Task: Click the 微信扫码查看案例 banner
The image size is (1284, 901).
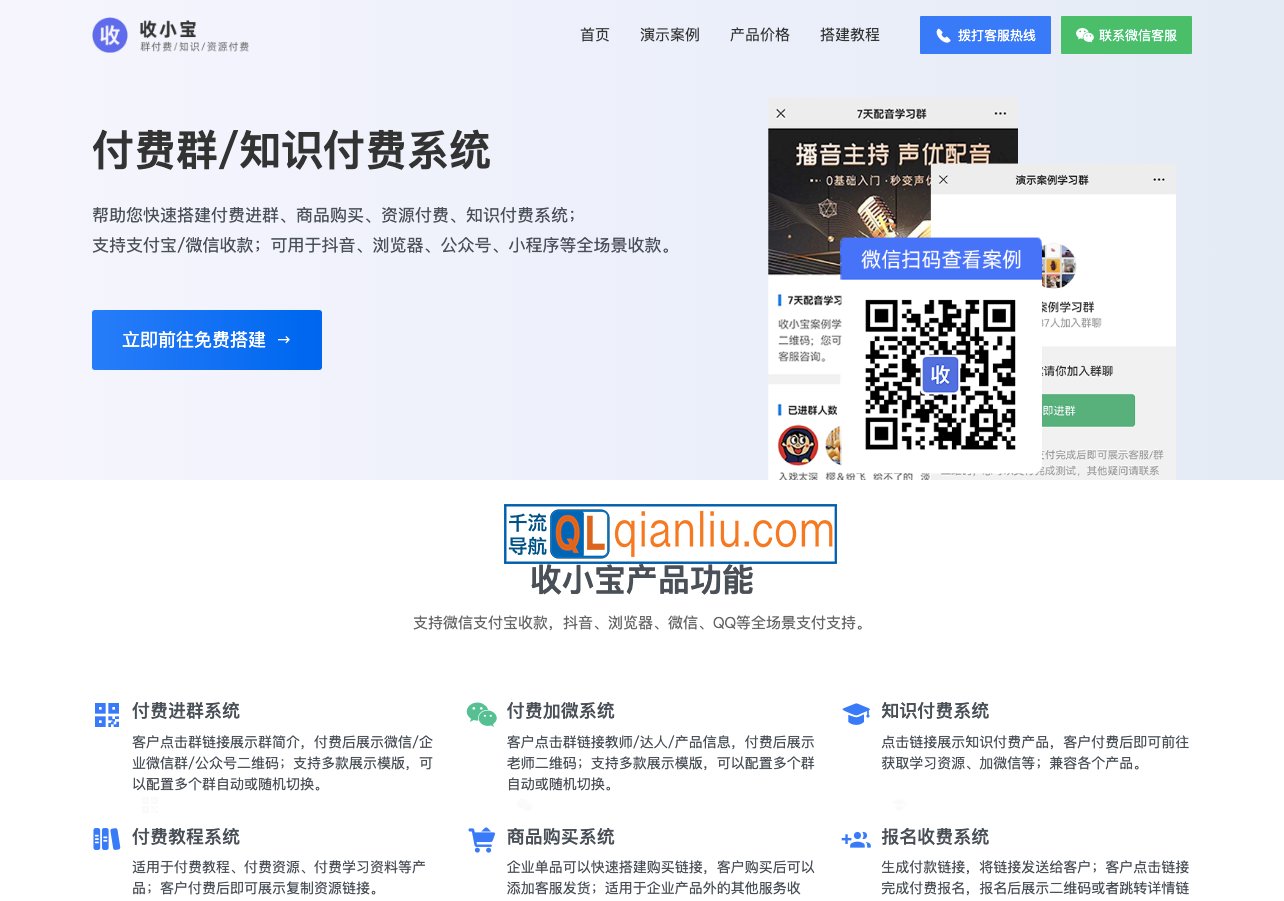Action: pyautogui.click(x=941, y=258)
